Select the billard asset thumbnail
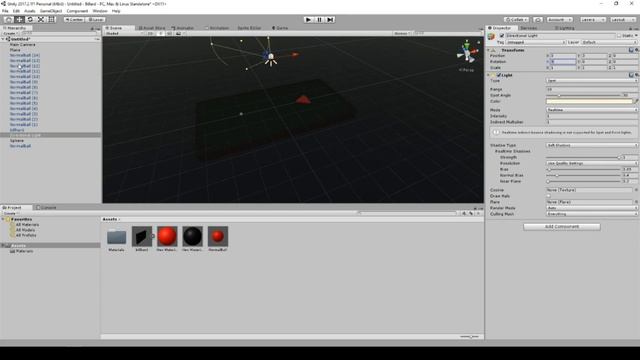640x360 pixels. click(142, 237)
